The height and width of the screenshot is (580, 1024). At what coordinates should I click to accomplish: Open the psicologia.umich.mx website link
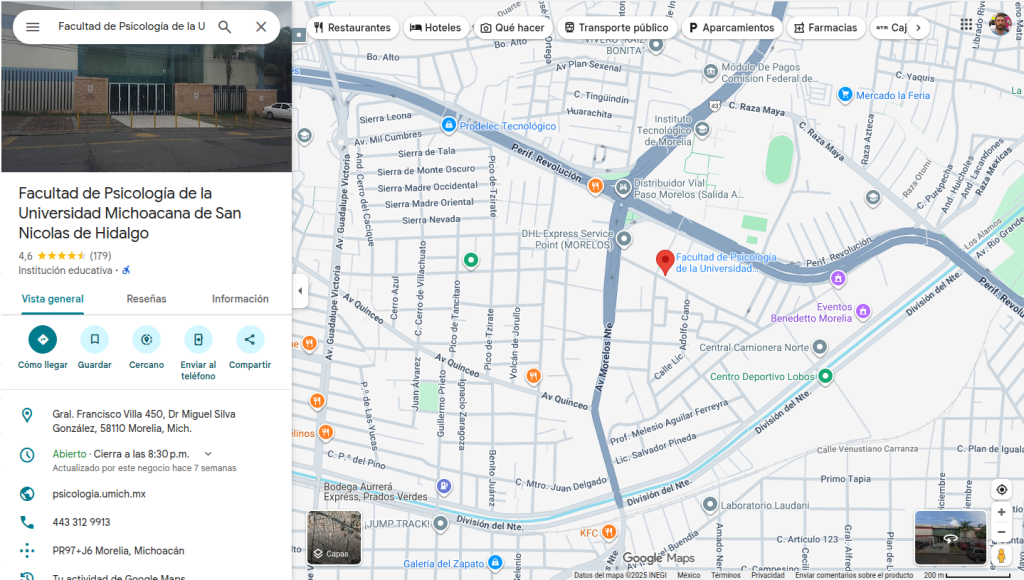click(99, 494)
